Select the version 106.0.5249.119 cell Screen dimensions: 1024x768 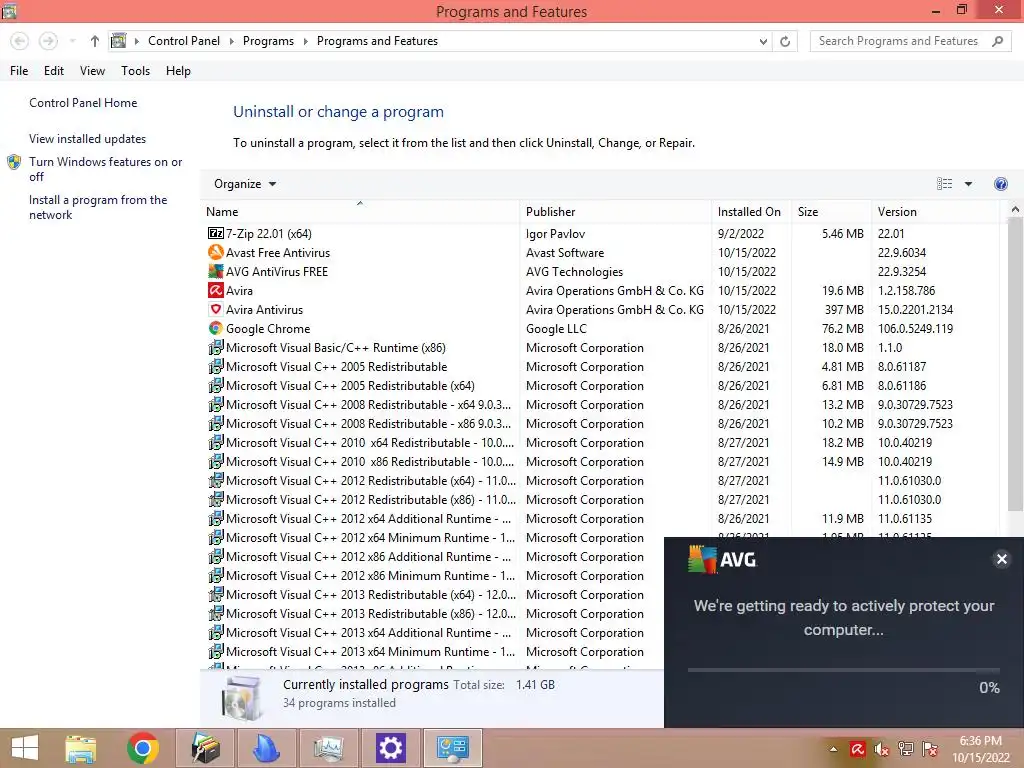pyautogui.click(x=915, y=328)
